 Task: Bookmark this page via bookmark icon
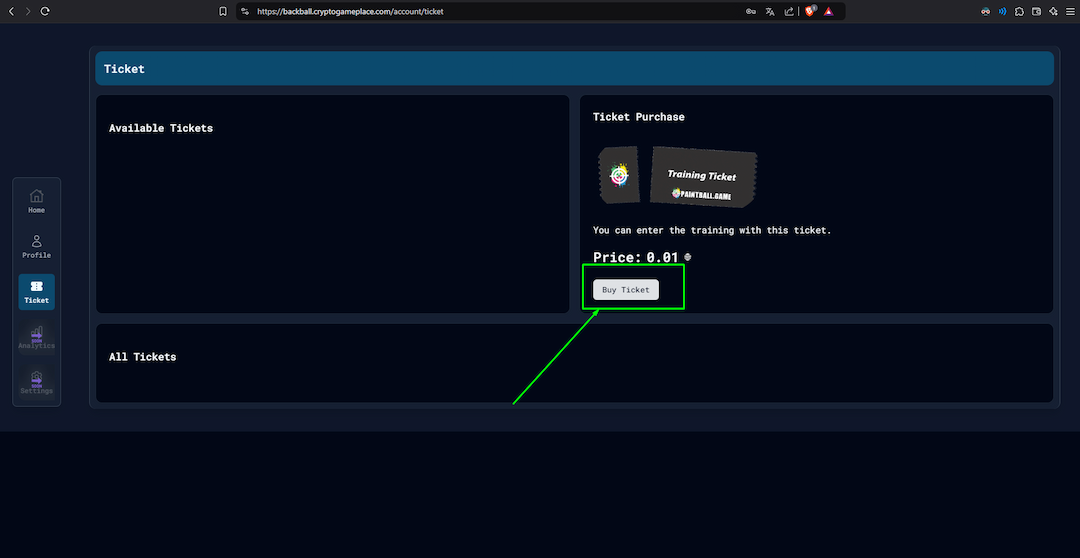(x=223, y=11)
